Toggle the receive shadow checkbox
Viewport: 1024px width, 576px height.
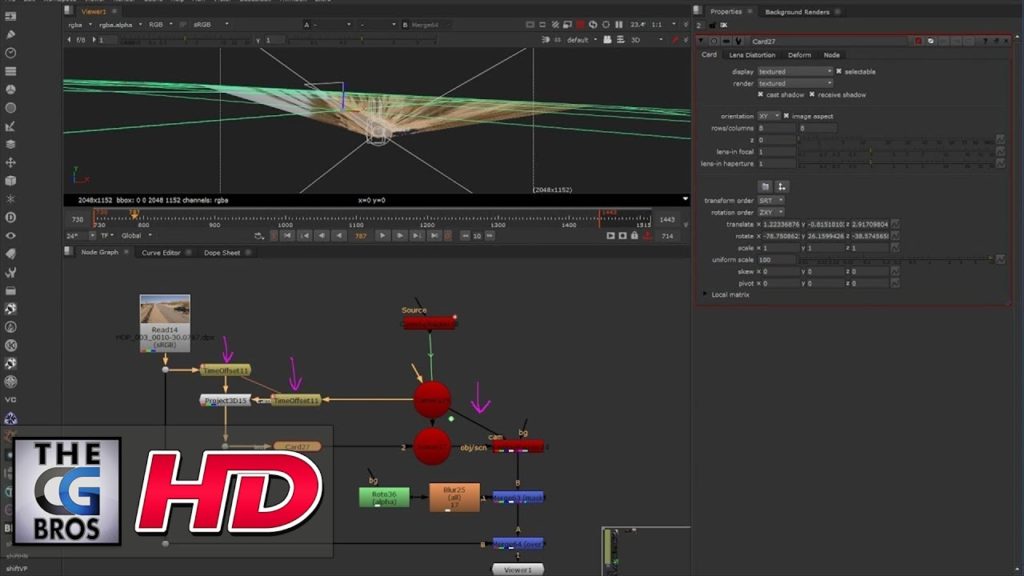click(812, 93)
